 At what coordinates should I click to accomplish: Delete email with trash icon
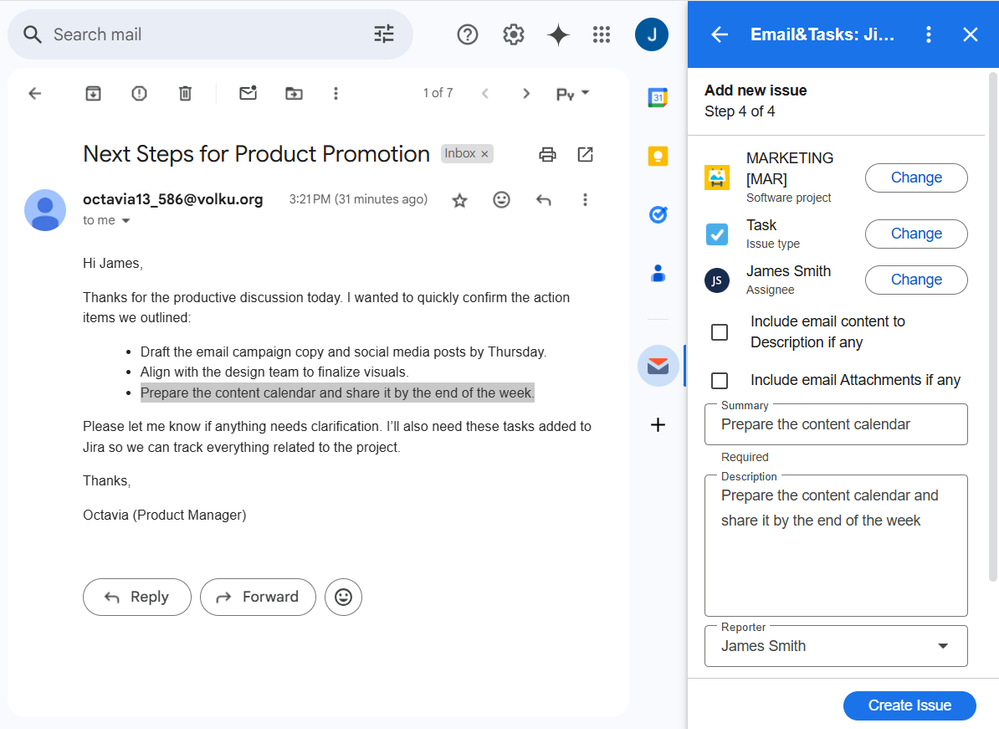coord(185,94)
